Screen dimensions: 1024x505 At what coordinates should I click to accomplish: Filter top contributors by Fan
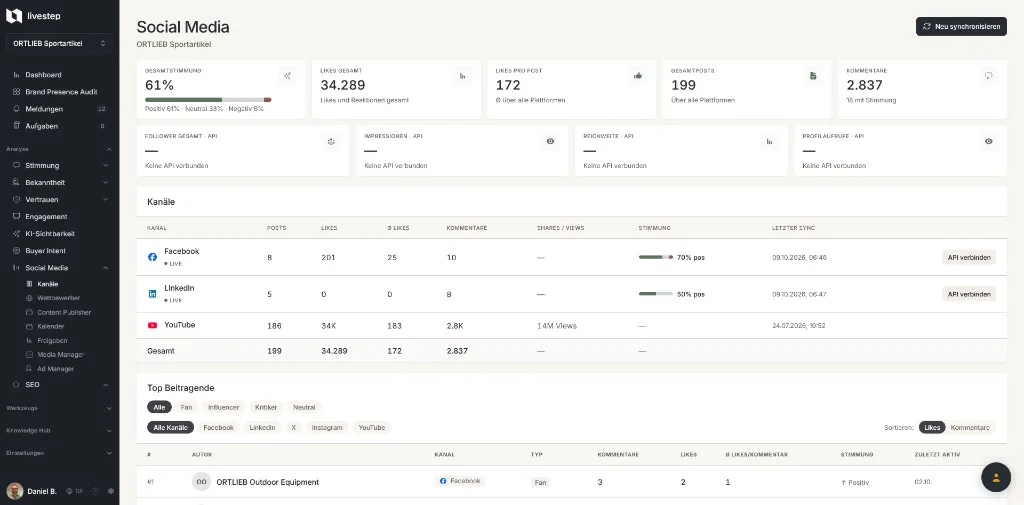(x=186, y=407)
